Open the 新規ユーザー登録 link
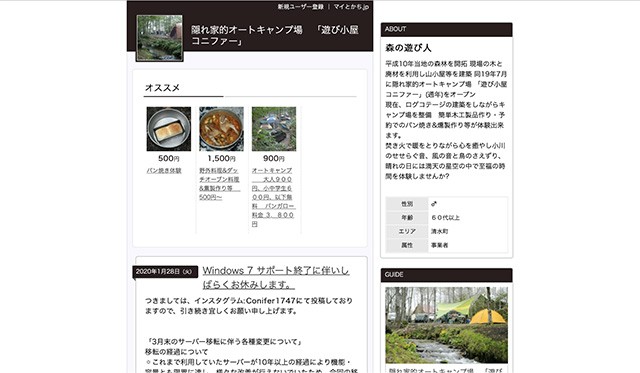 pyautogui.click(x=301, y=7)
